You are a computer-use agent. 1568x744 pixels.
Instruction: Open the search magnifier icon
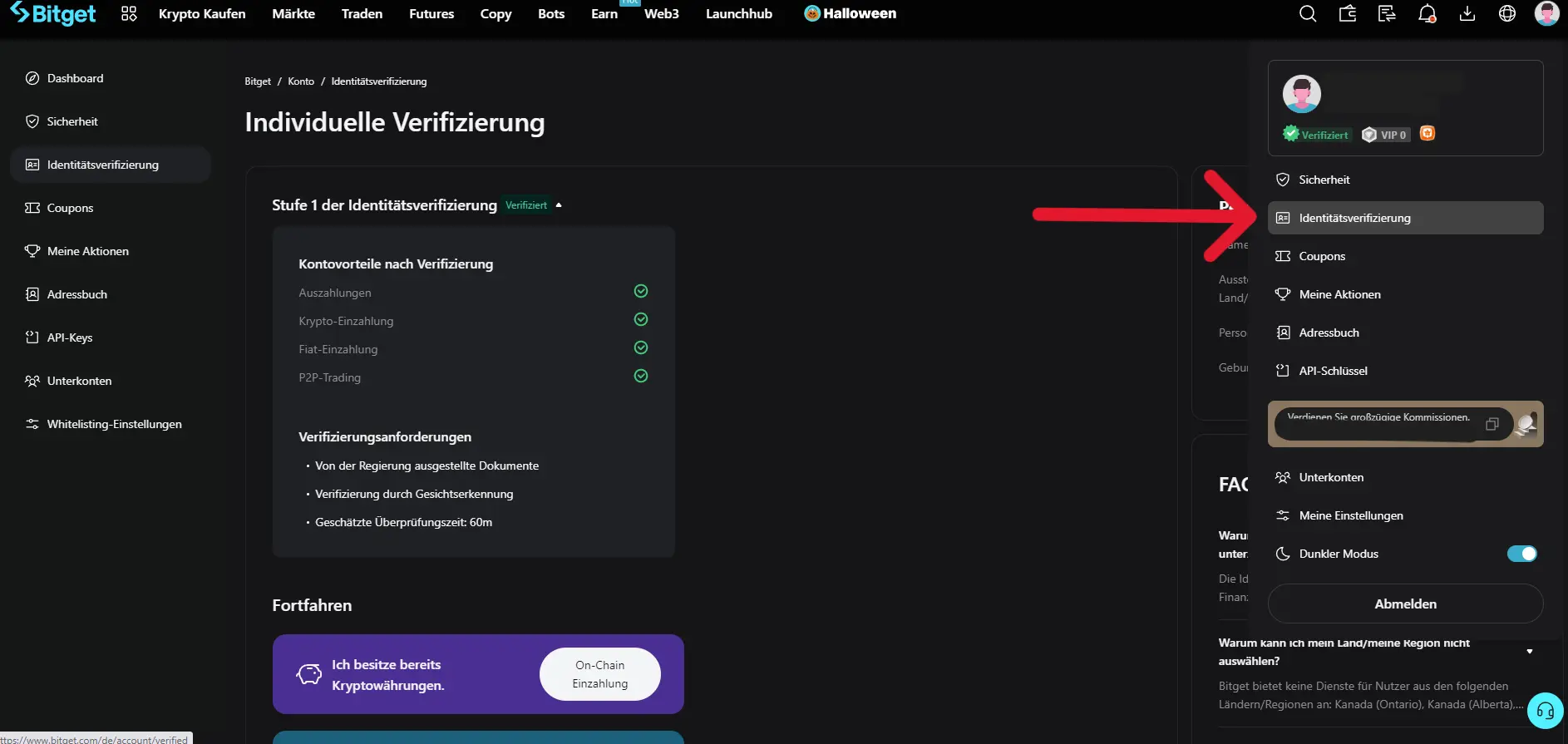tap(1308, 14)
